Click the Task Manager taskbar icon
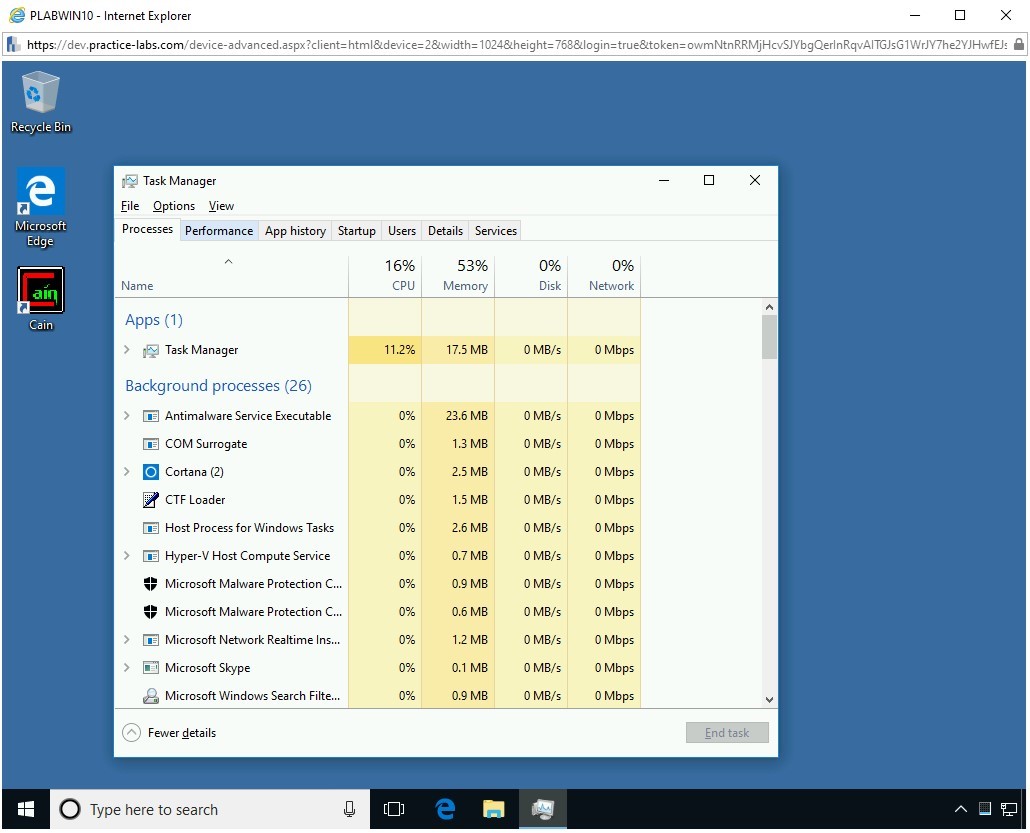 pyautogui.click(x=543, y=809)
